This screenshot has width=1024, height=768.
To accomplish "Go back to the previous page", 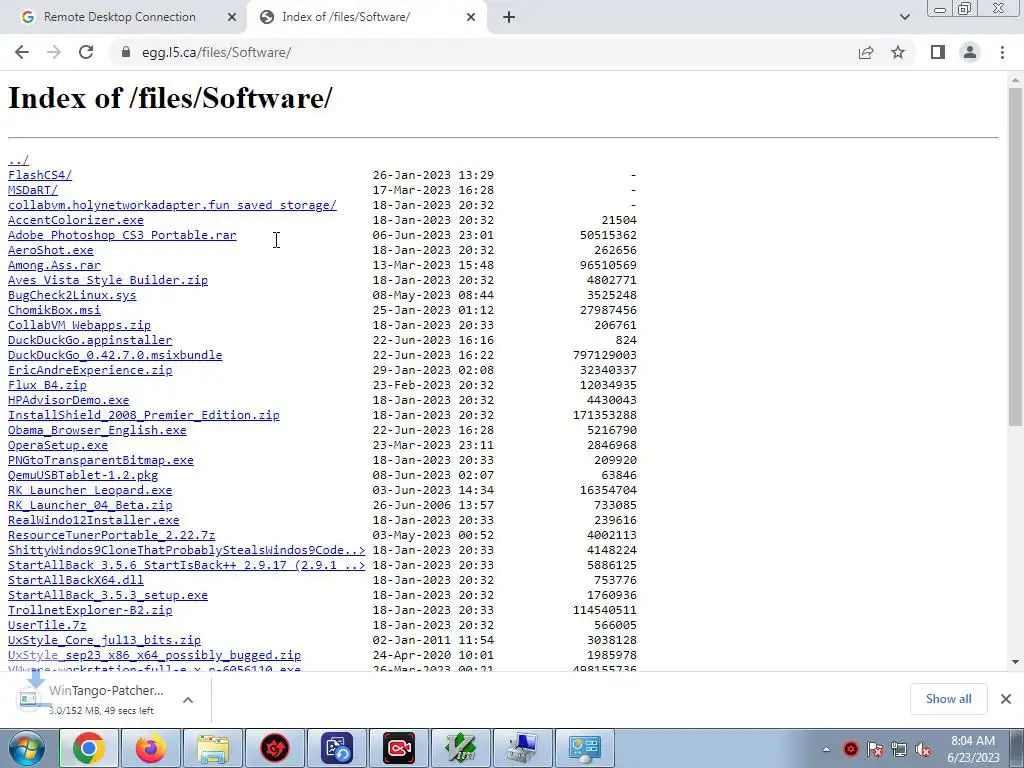I will [22, 52].
